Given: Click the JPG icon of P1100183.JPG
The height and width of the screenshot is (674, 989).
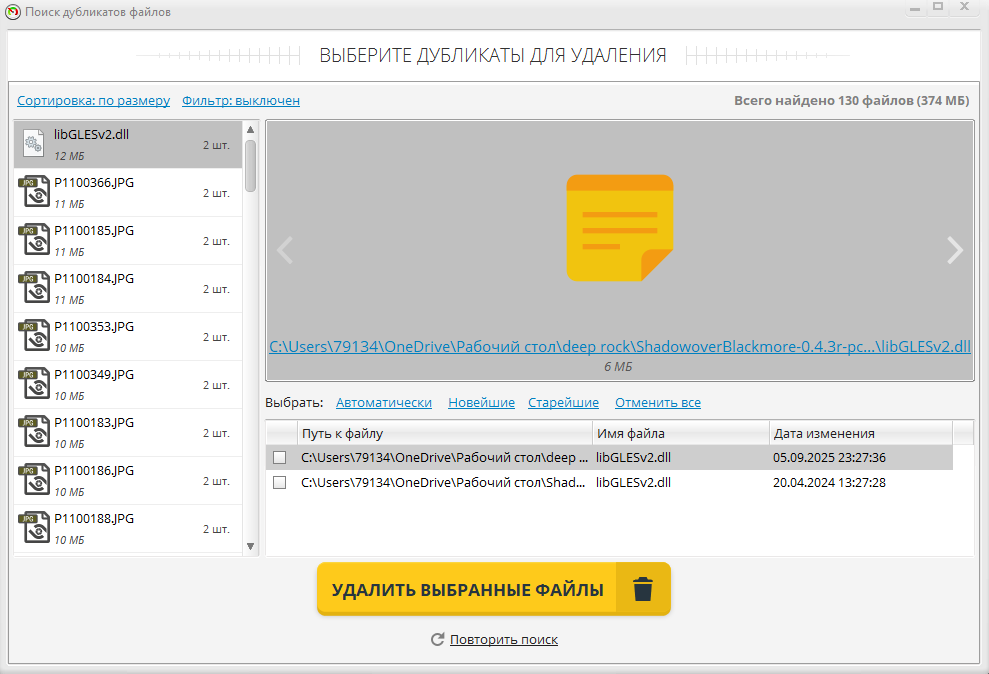Looking at the screenshot, I should [x=34, y=431].
